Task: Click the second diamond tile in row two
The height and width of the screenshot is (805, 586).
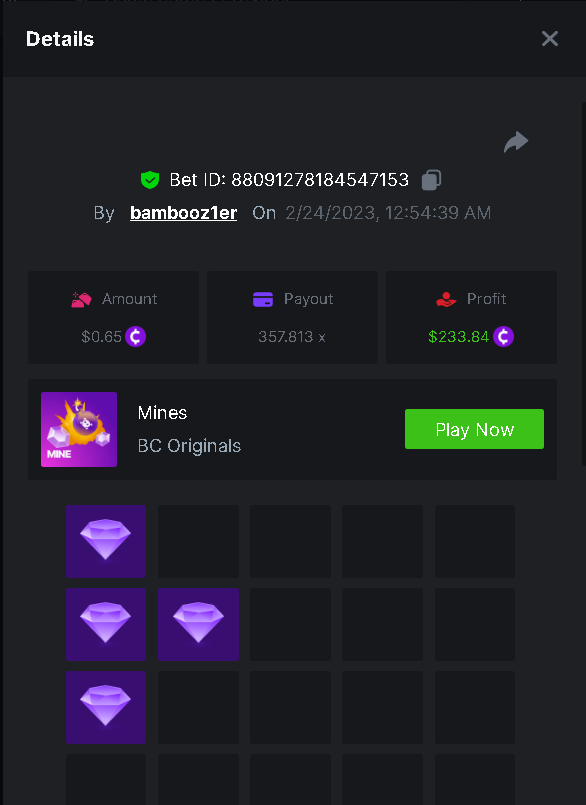Action: click(x=198, y=624)
